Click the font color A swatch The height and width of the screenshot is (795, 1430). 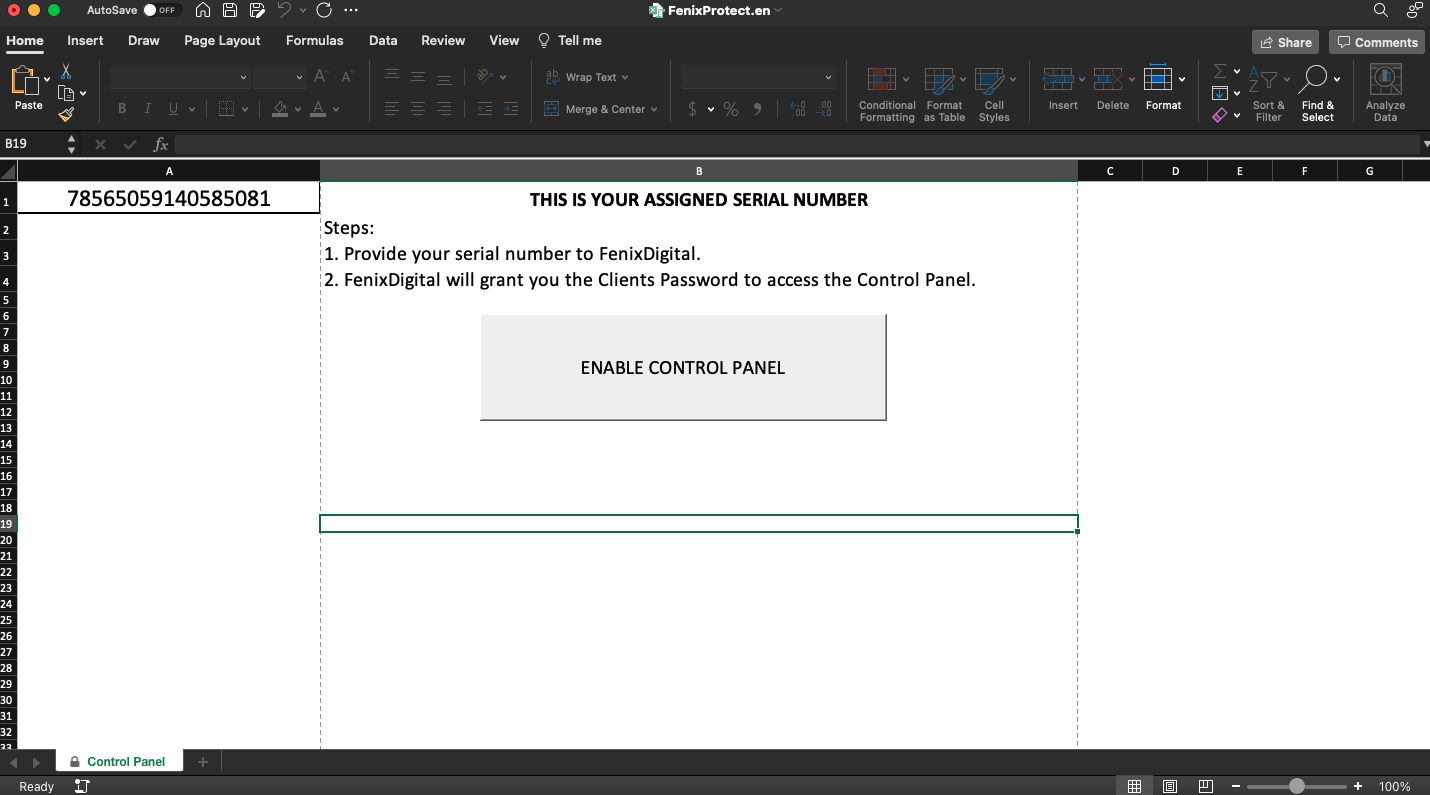click(318, 109)
